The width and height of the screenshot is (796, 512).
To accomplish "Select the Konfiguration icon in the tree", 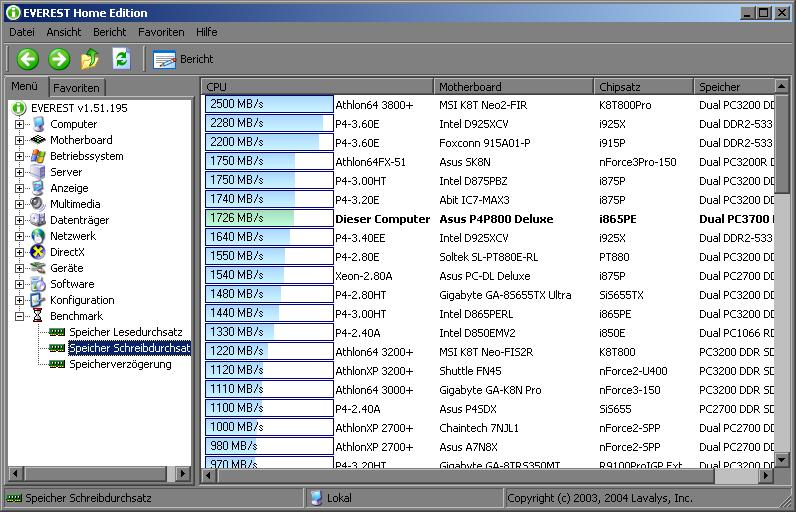I will tap(38, 300).
